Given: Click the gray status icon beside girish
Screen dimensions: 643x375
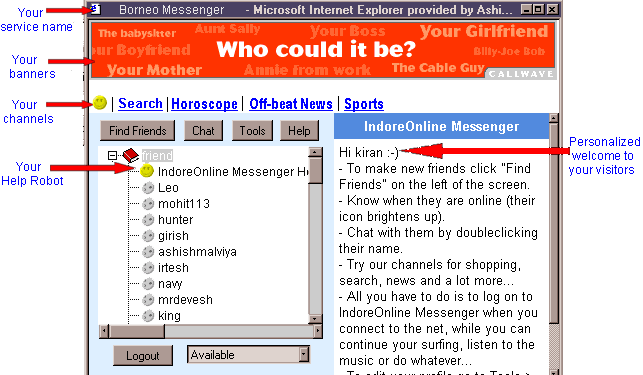Looking at the screenshot, I should (148, 236).
